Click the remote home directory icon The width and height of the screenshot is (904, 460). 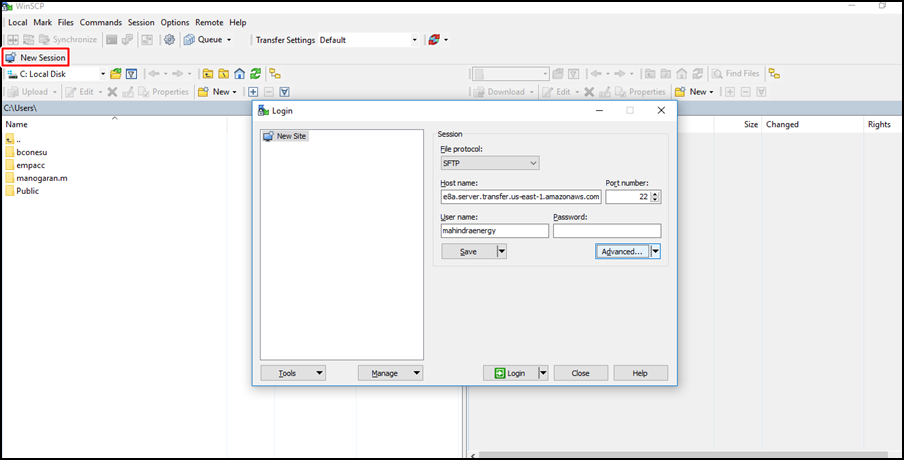click(681, 74)
